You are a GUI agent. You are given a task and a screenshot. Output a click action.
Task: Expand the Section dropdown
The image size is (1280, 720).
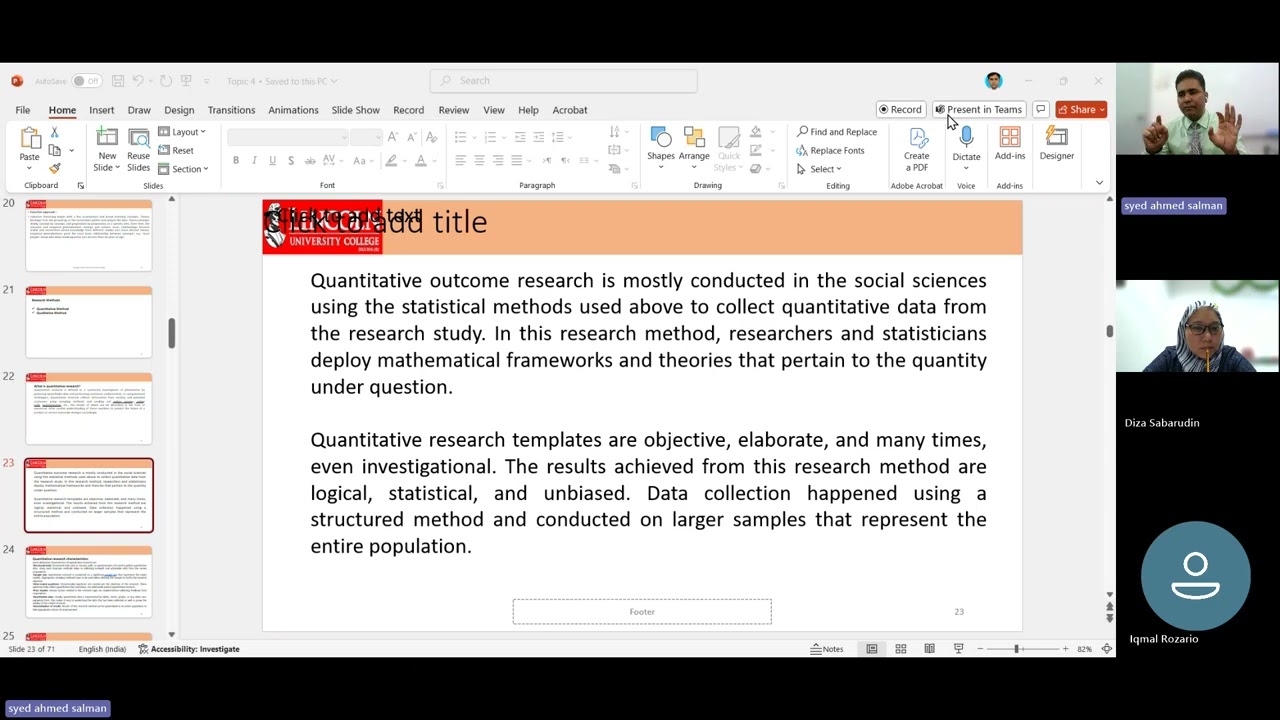coord(183,169)
